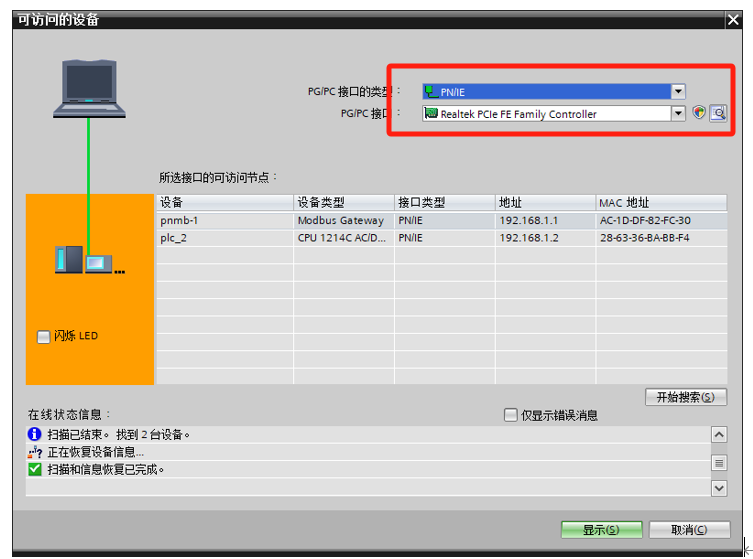Sort by 接口类型 column header
Image resolution: width=753 pixels, height=559 pixels.
445,202
